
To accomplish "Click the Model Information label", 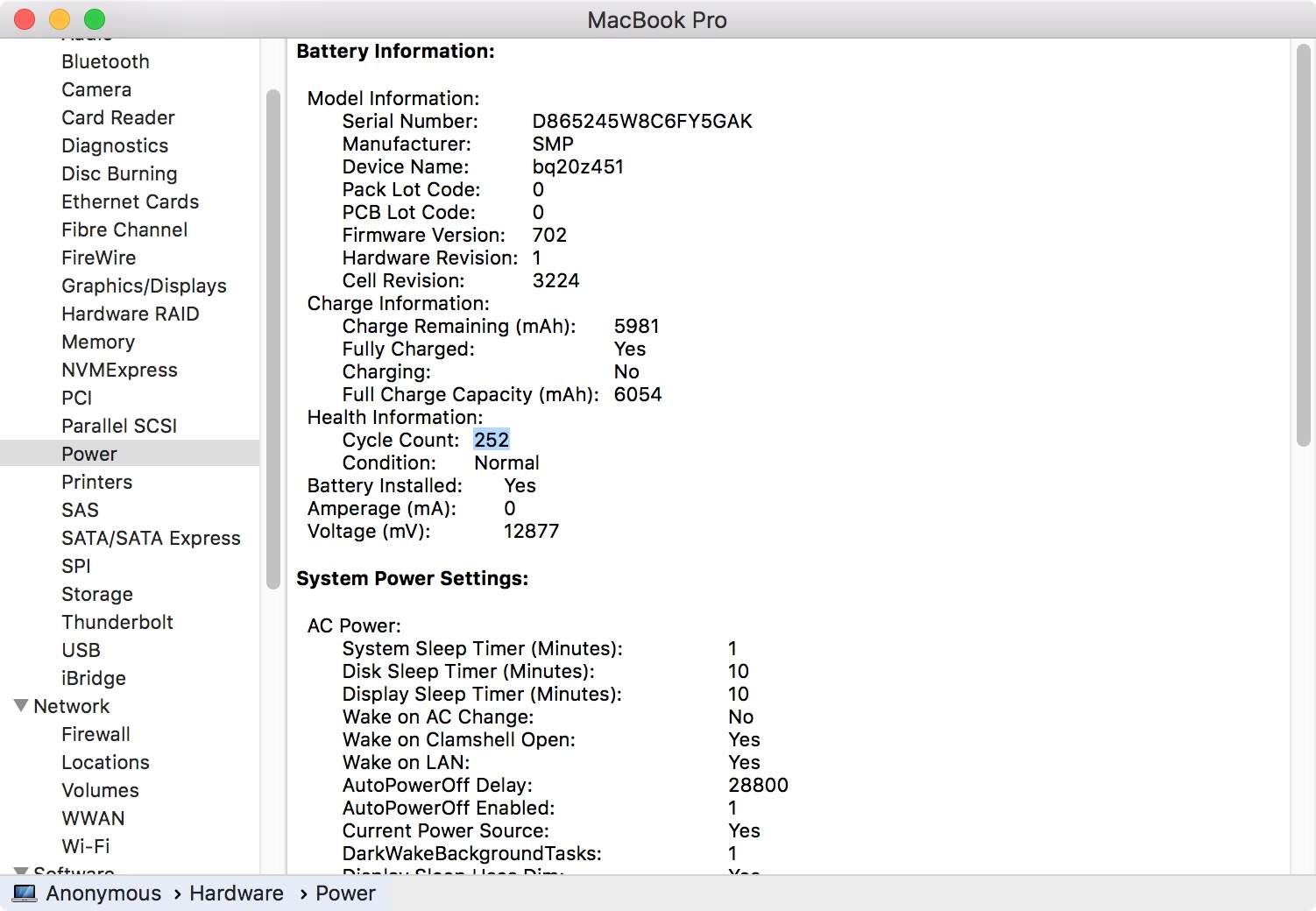I will [x=393, y=98].
